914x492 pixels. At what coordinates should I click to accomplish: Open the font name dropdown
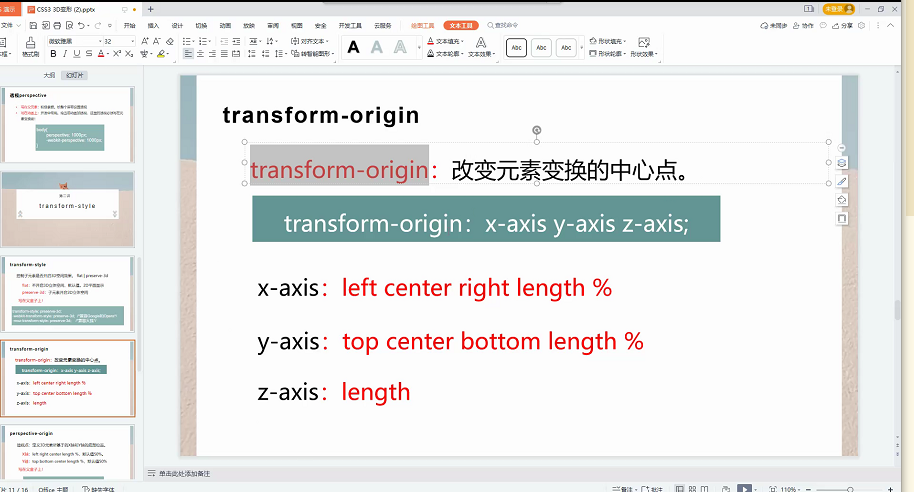100,41
